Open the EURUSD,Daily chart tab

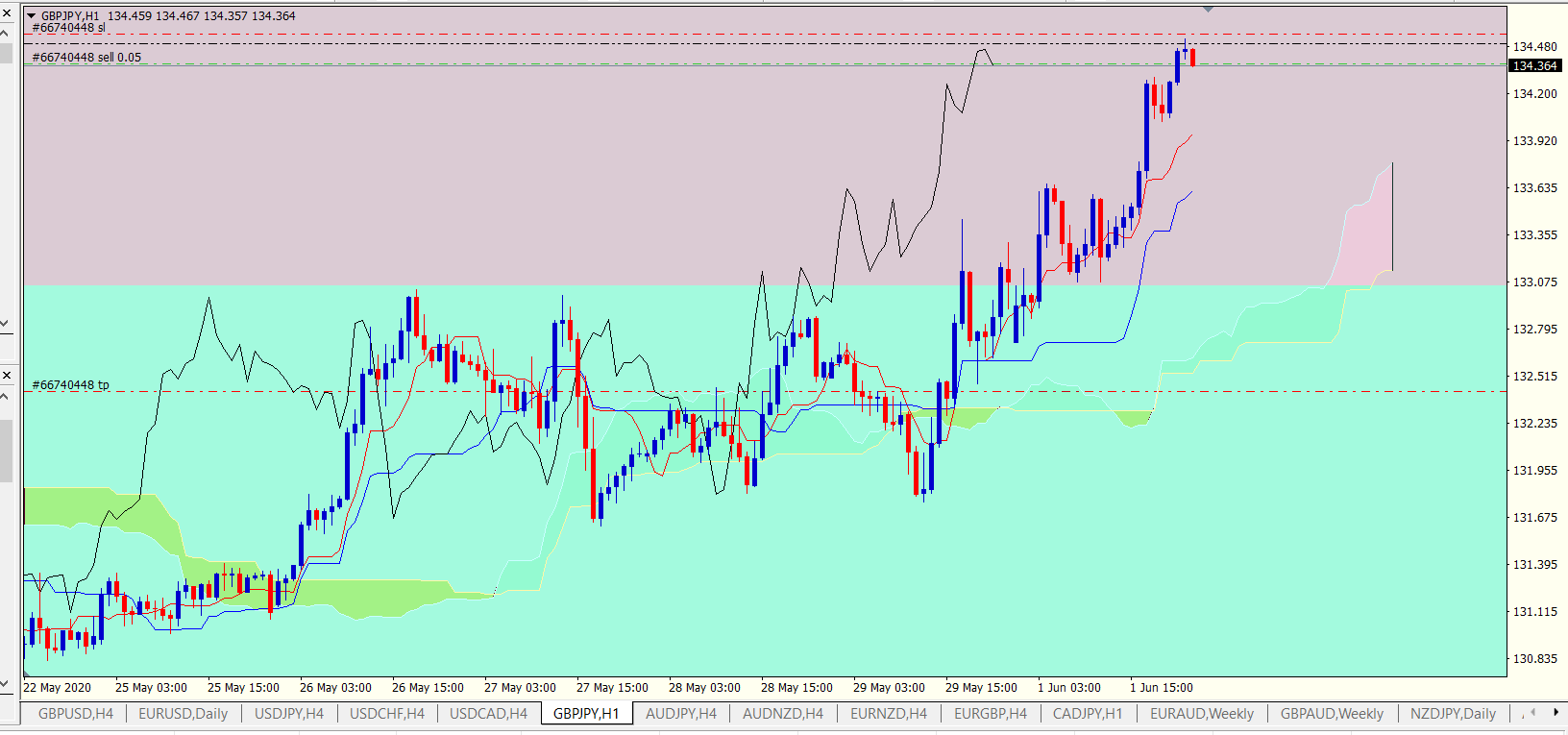tap(183, 714)
